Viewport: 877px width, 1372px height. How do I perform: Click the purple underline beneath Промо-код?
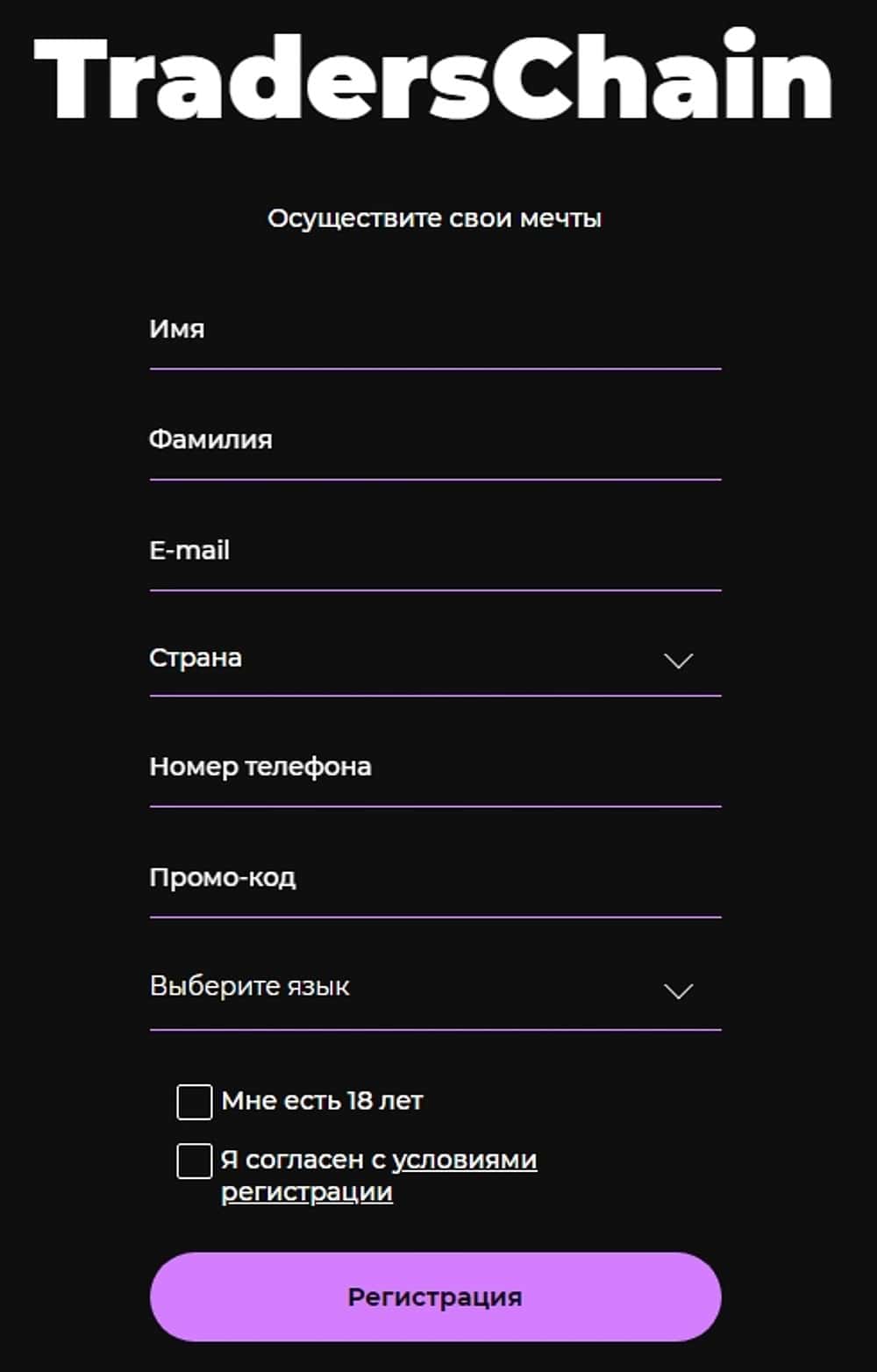click(435, 918)
